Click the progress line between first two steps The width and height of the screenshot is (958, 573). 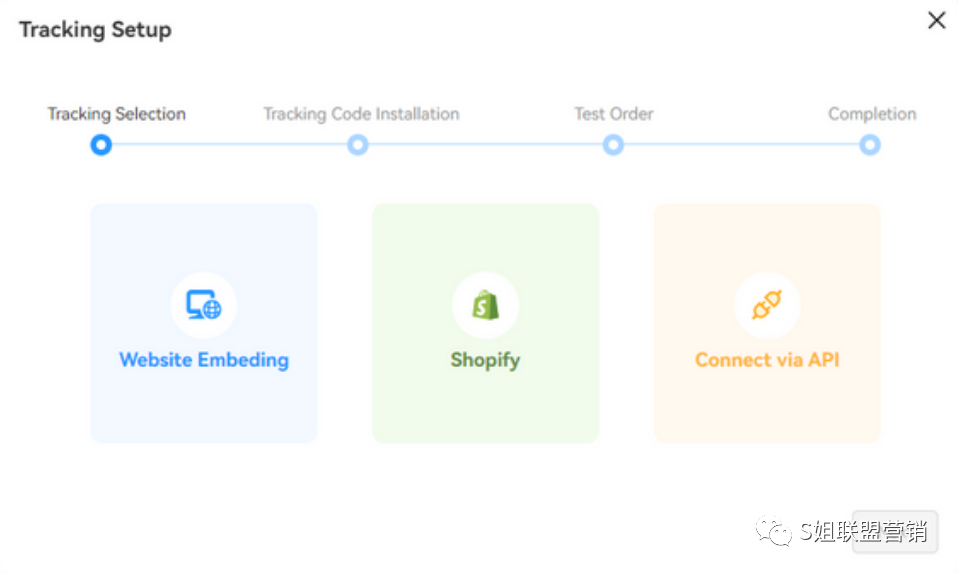pyautogui.click(x=230, y=145)
